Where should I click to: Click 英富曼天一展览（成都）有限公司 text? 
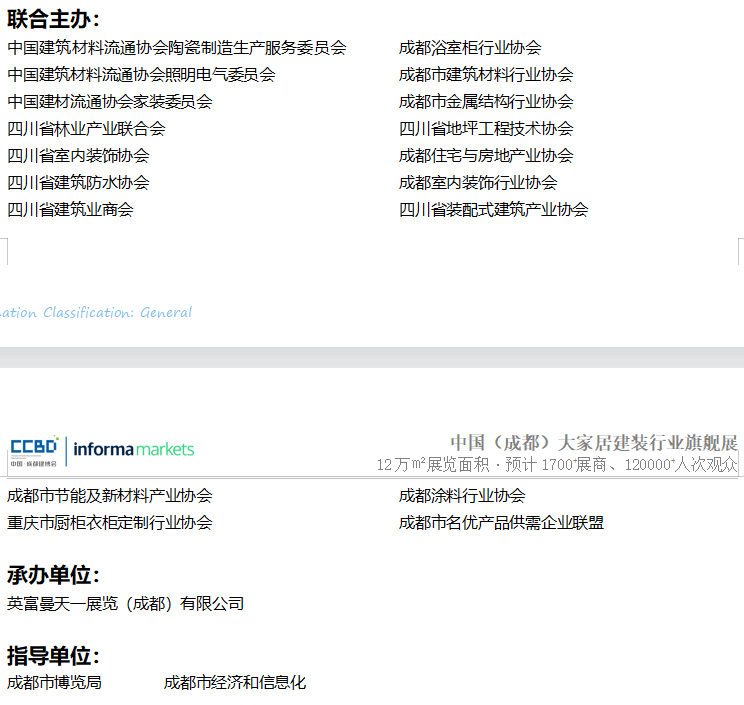[x=126, y=604]
